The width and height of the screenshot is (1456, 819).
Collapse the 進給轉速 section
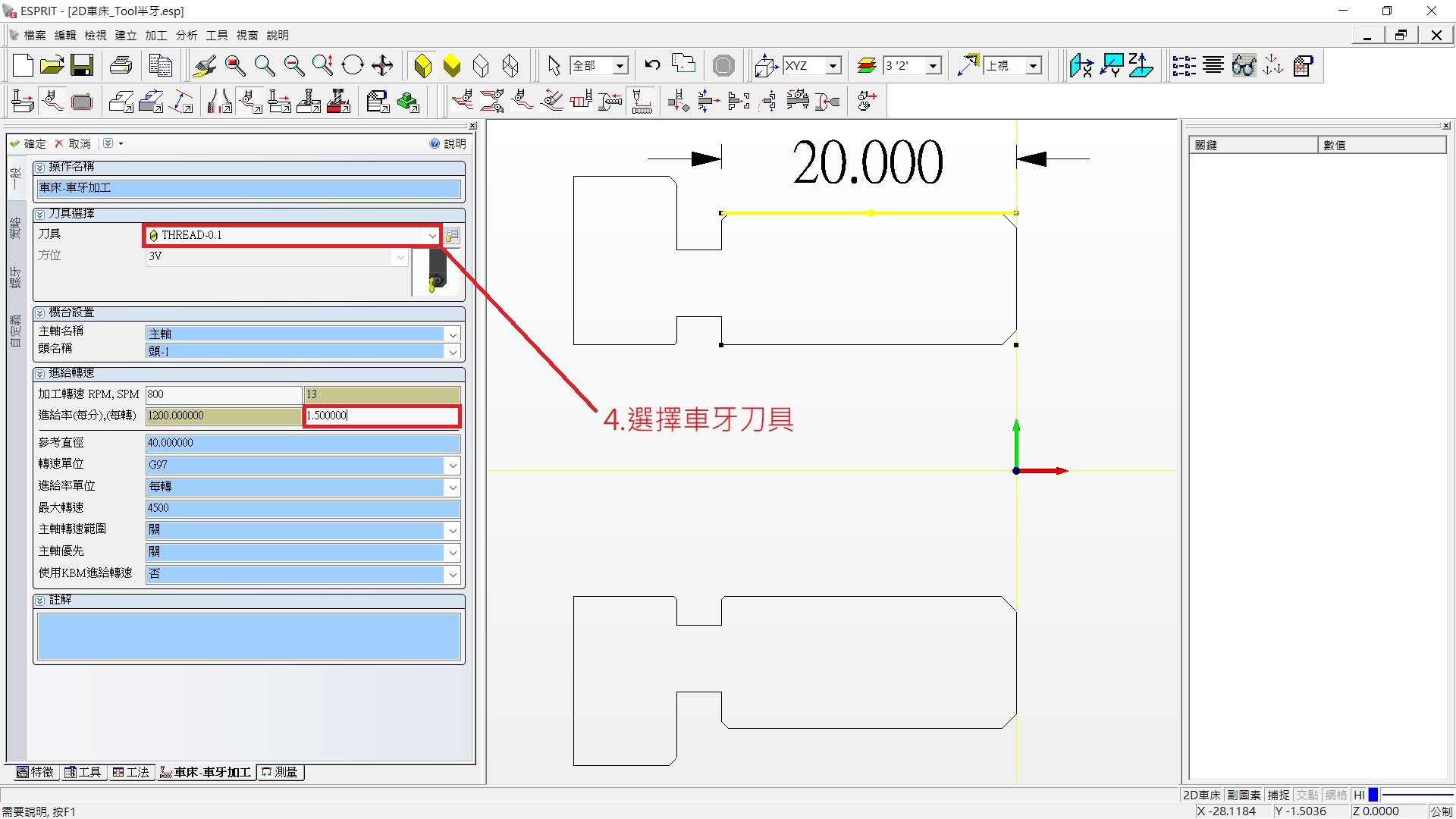[40, 373]
